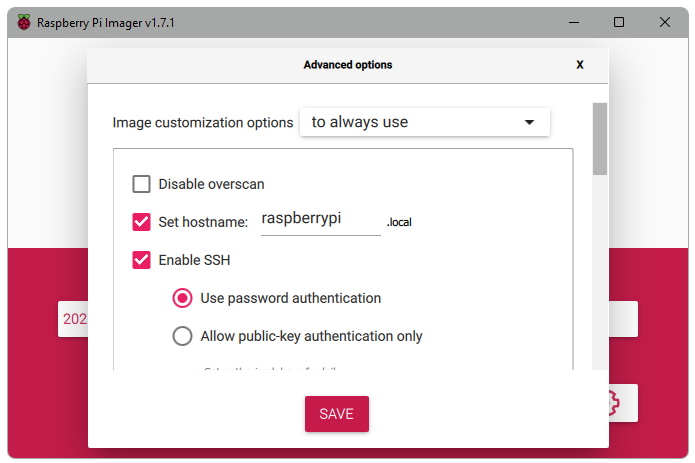Click the gear settings icon behind the dialog
This screenshot has height=463, width=695.
(x=613, y=403)
